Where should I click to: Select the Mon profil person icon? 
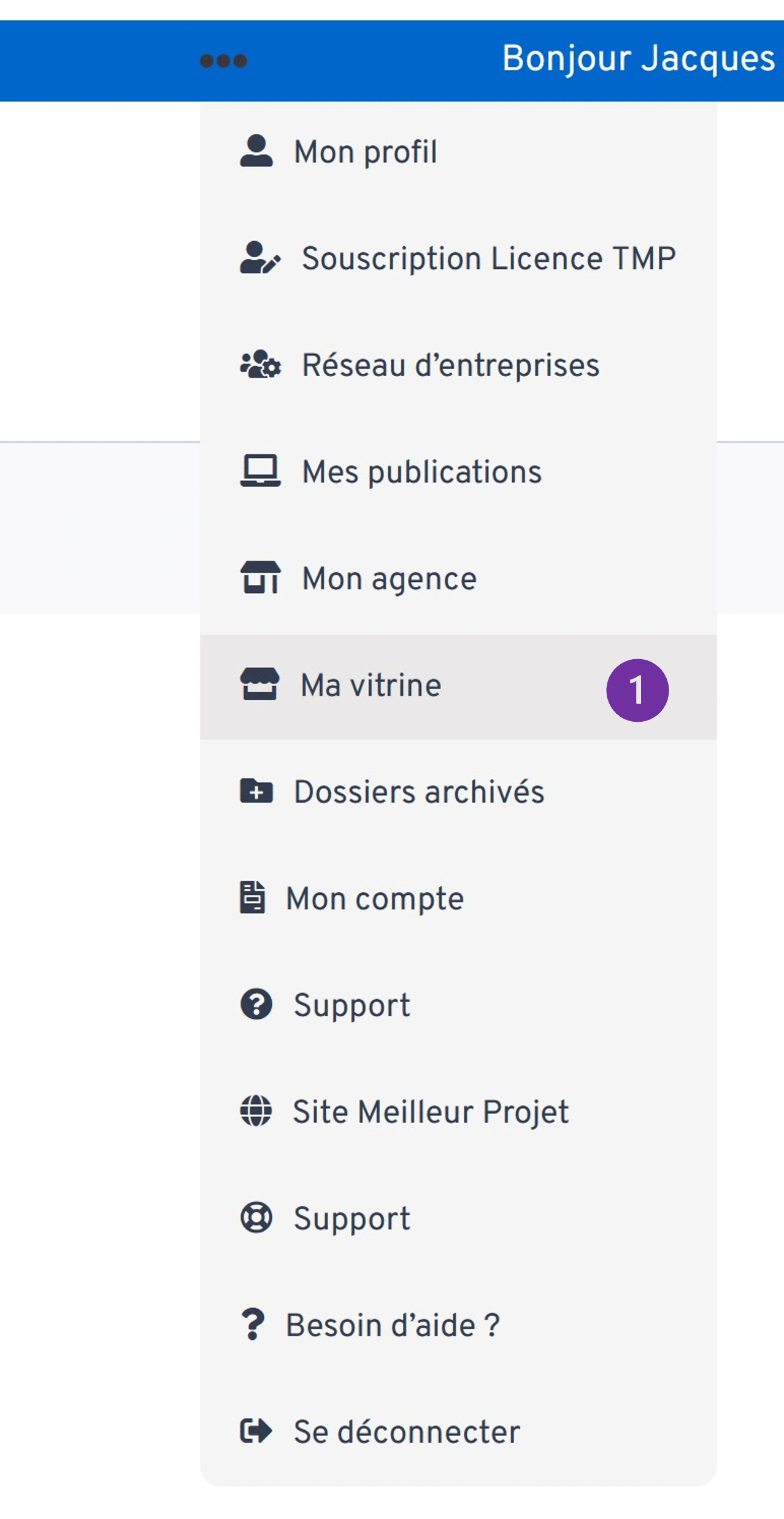(x=259, y=152)
